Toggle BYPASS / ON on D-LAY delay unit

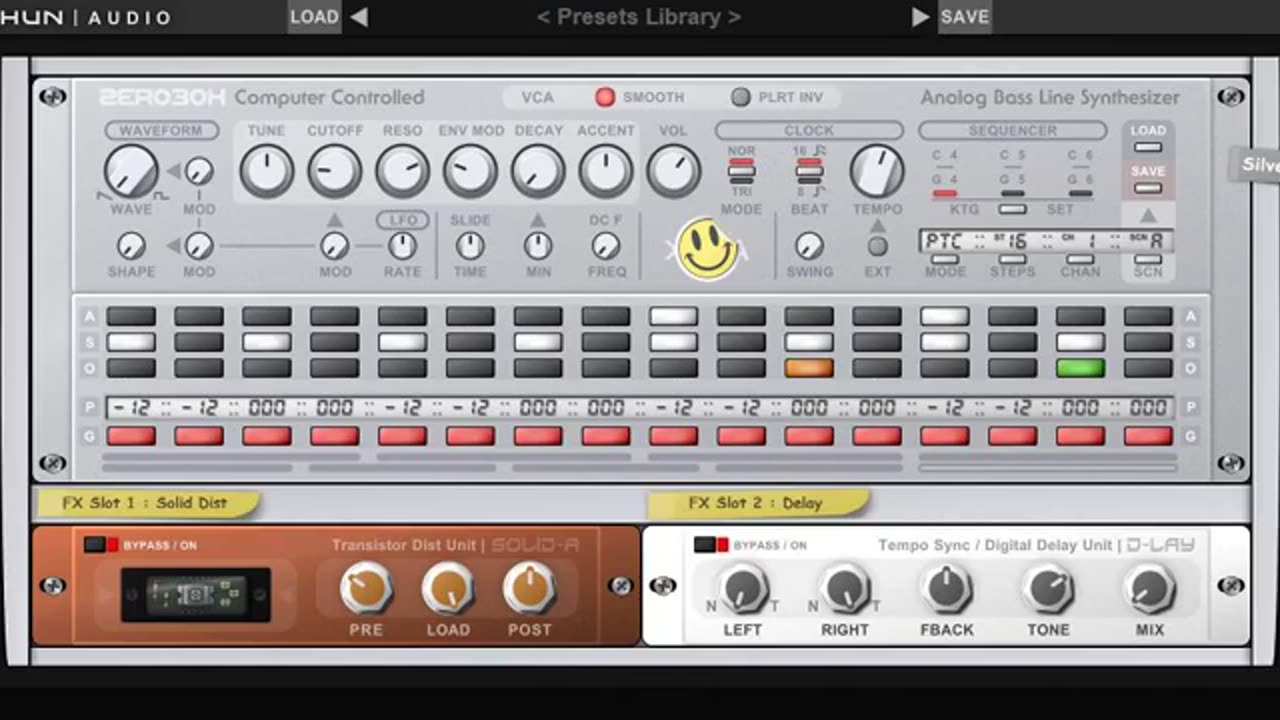[x=711, y=545]
